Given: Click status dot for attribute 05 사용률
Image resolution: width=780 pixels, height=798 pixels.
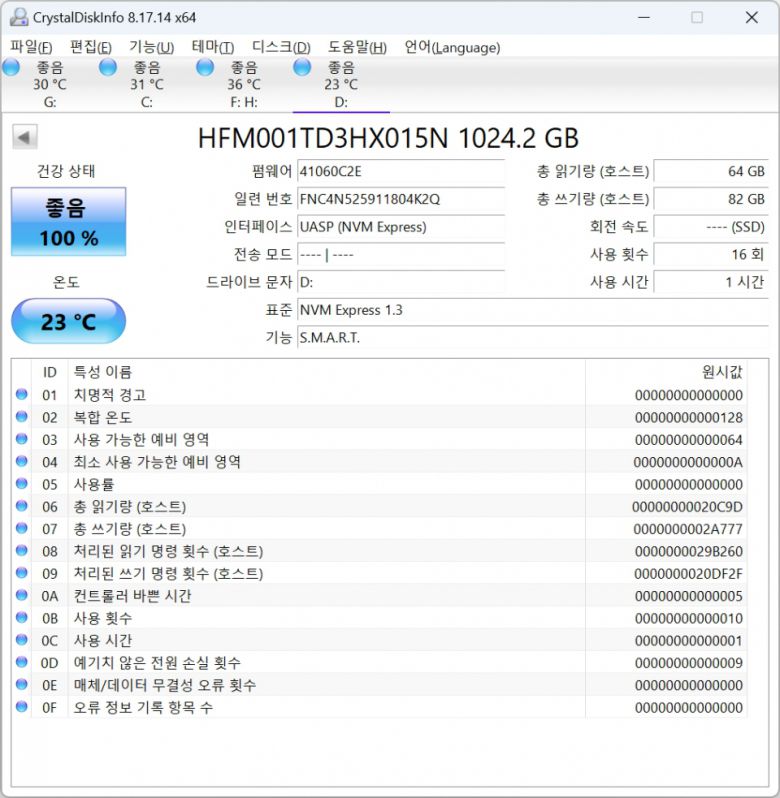Looking at the screenshot, I should [x=21, y=484].
